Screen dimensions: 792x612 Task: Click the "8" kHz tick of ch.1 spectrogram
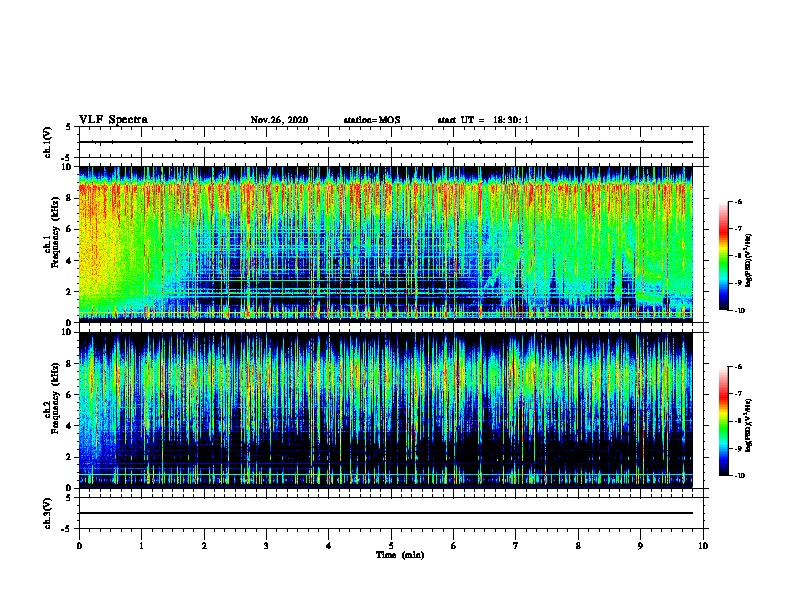tap(69, 198)
